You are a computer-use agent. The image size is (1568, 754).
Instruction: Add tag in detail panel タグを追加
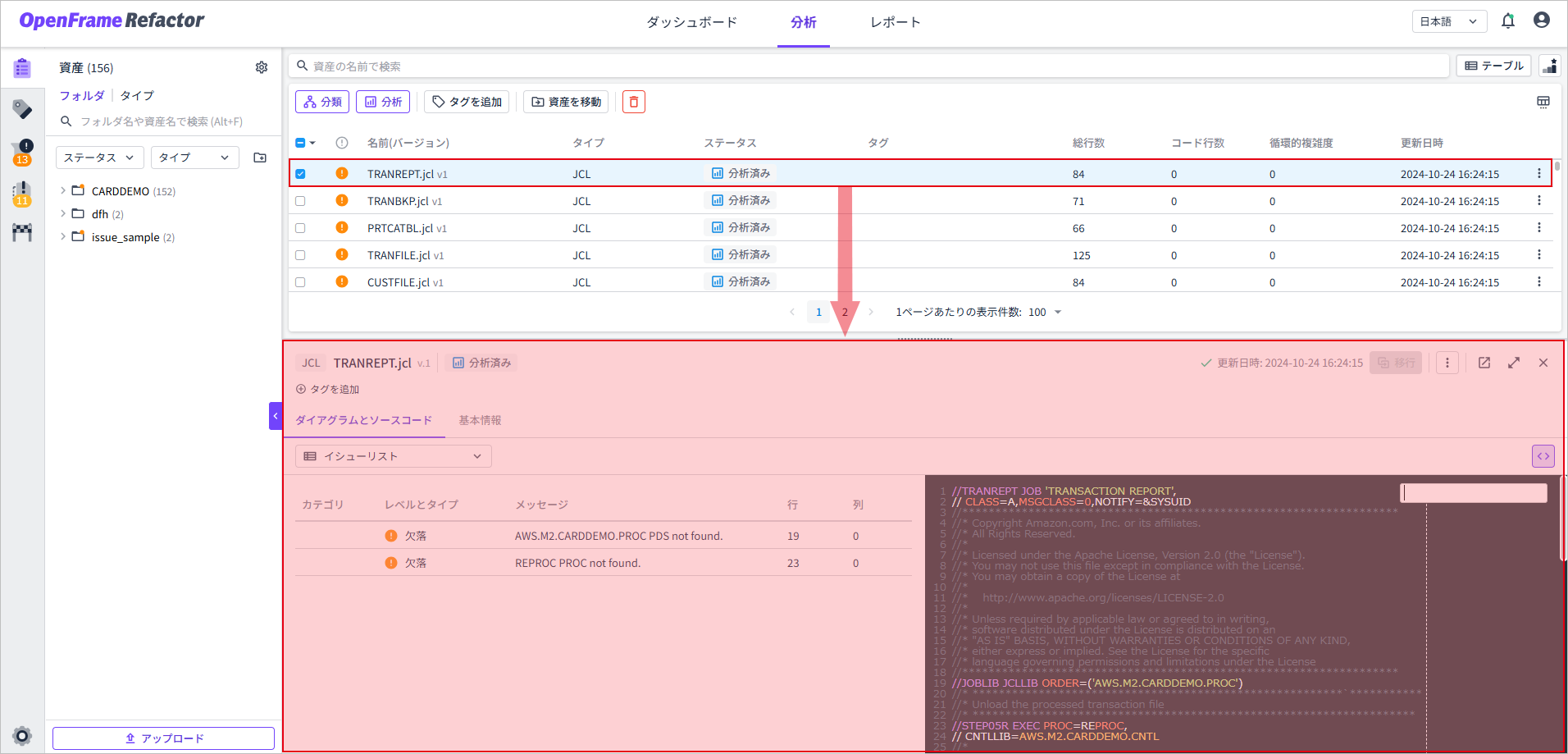click(327, 389)
